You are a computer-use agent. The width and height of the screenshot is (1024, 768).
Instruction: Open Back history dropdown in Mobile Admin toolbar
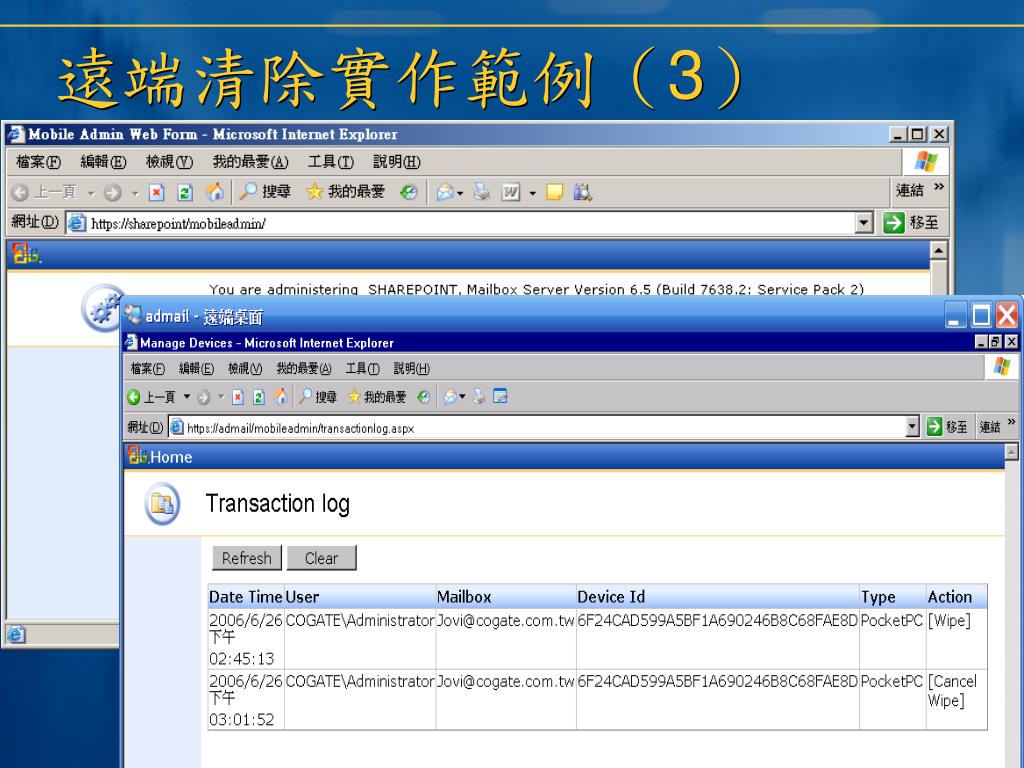[x=91, y=193]
